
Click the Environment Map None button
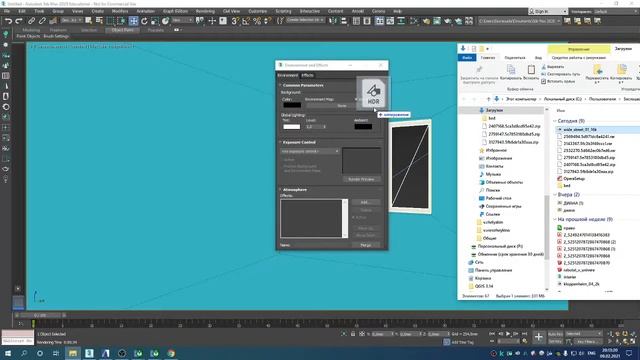point(342,106)
